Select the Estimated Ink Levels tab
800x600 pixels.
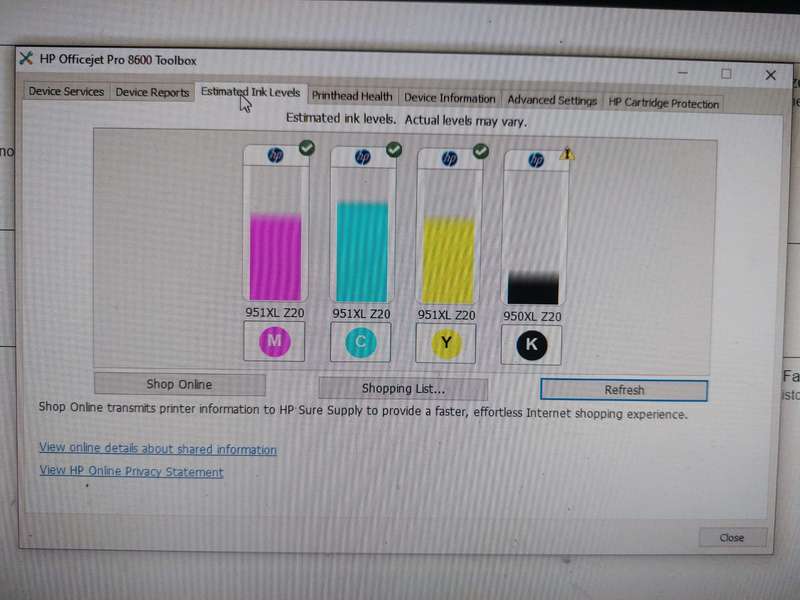251,92
